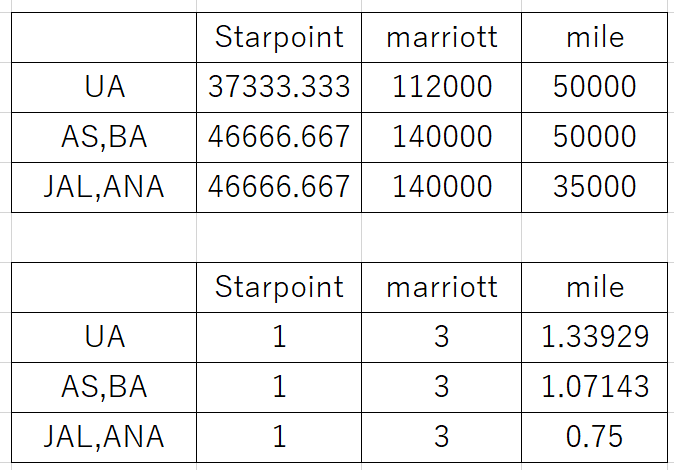Click the UA label beside 37333.333
Viewport: 674px width, 470px height.
[104, 87]
